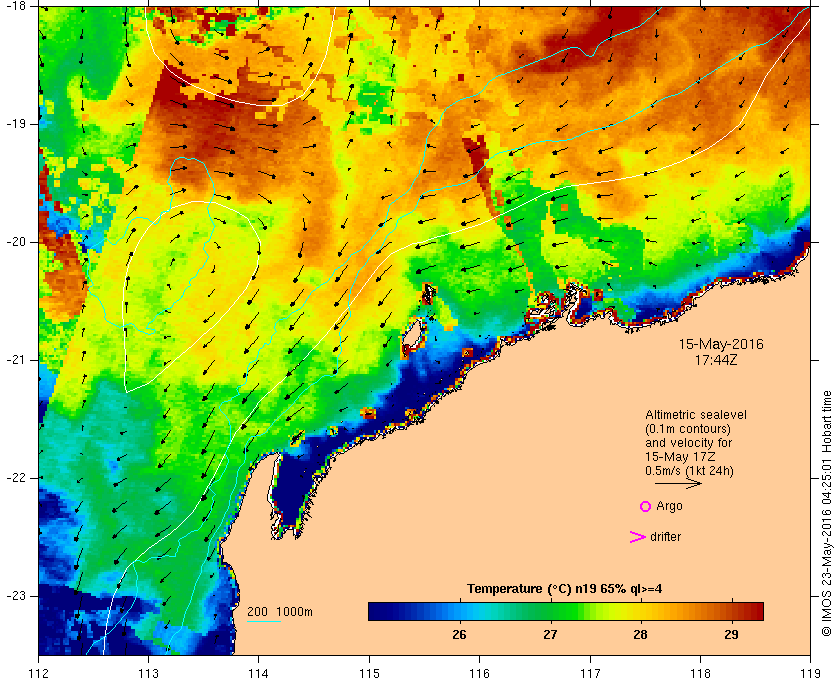Screen dimensions: 840x680
Task: Click the colorbar tick label 26
Action: 459,634
